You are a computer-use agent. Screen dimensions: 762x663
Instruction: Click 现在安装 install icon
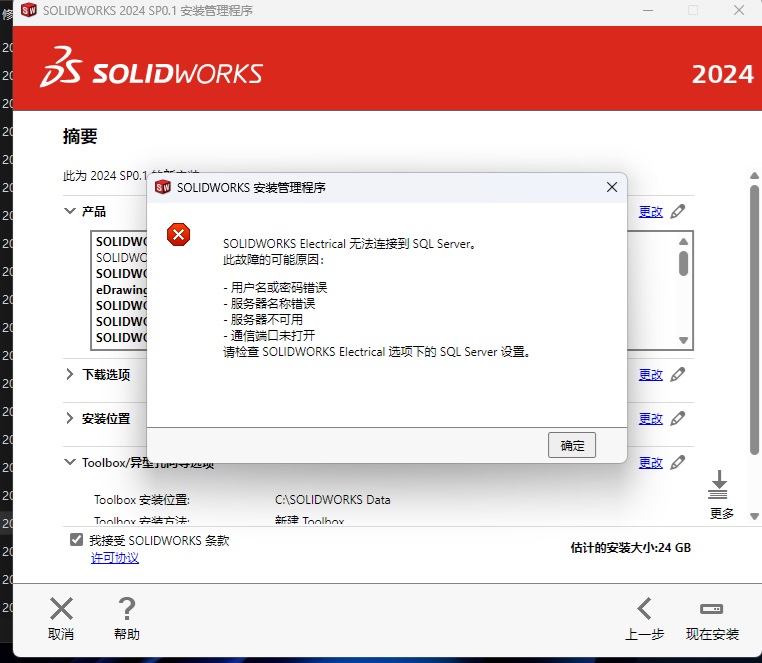click(x=711, y=609)
